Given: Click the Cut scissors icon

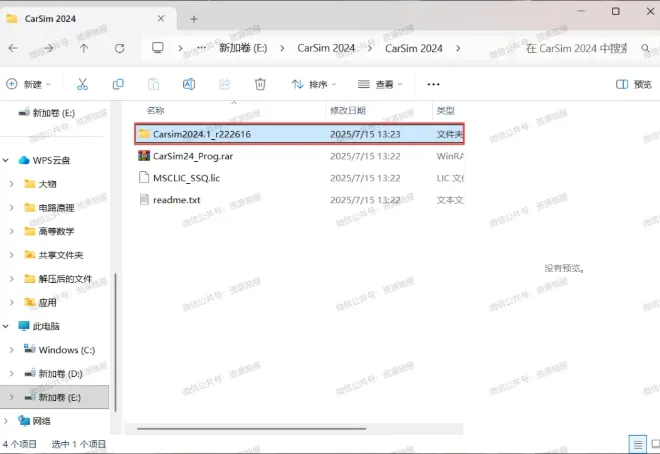Looking at the screenshot, I should pyautogui.click(x=82, y=84).
